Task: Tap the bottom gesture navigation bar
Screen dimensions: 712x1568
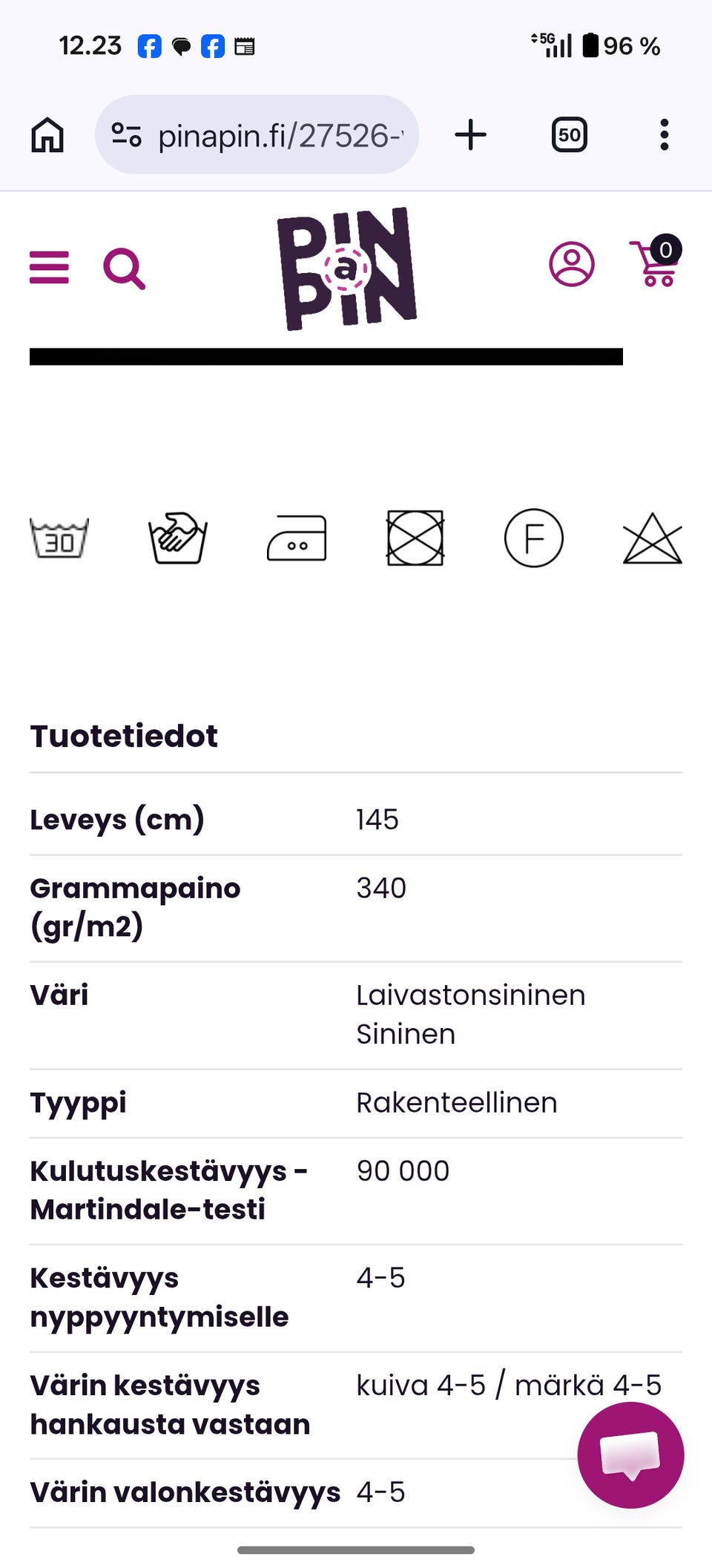Action: [x=356, y=1549]
